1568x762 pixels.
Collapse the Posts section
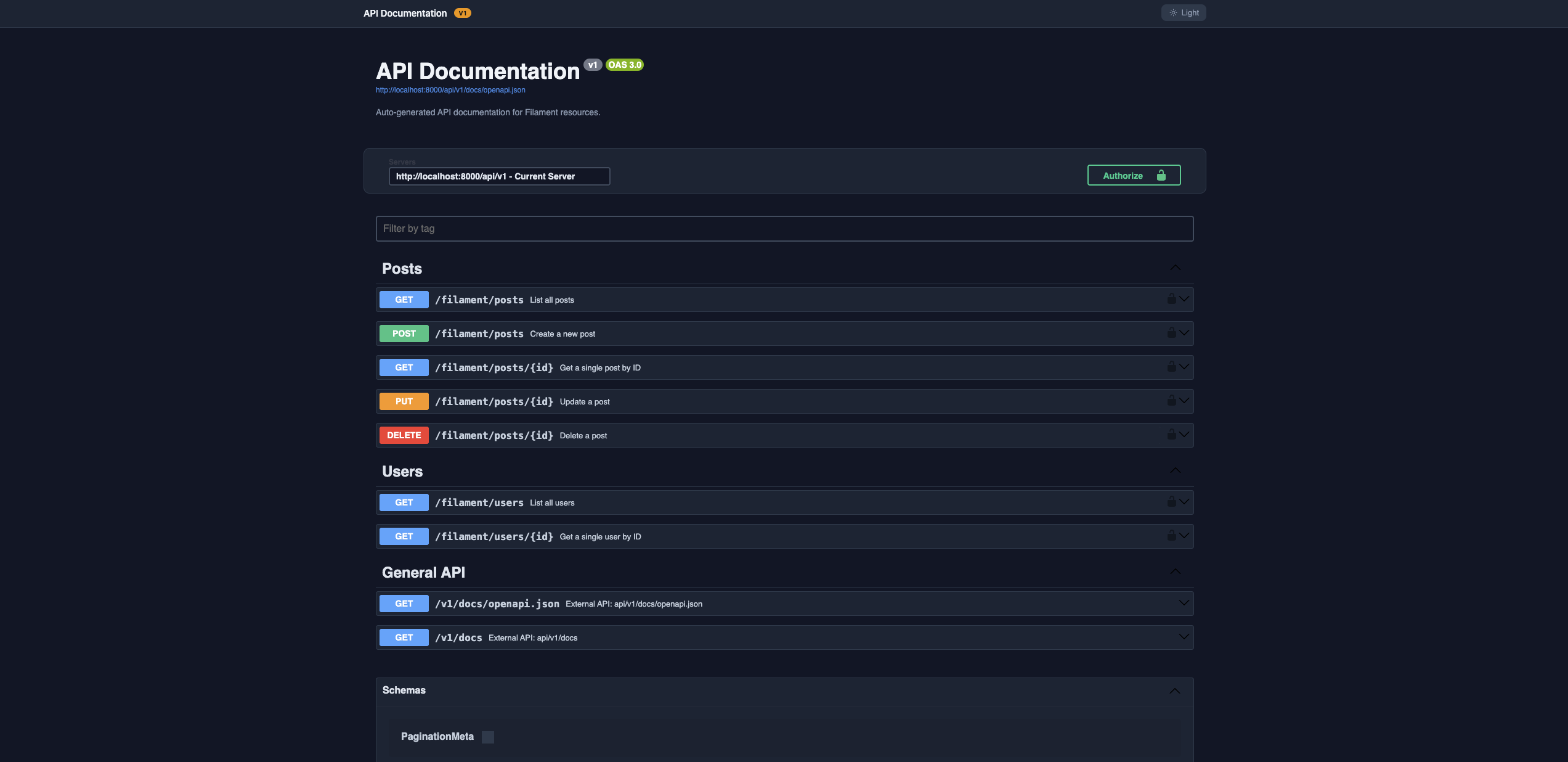[x=1176, y=268]
